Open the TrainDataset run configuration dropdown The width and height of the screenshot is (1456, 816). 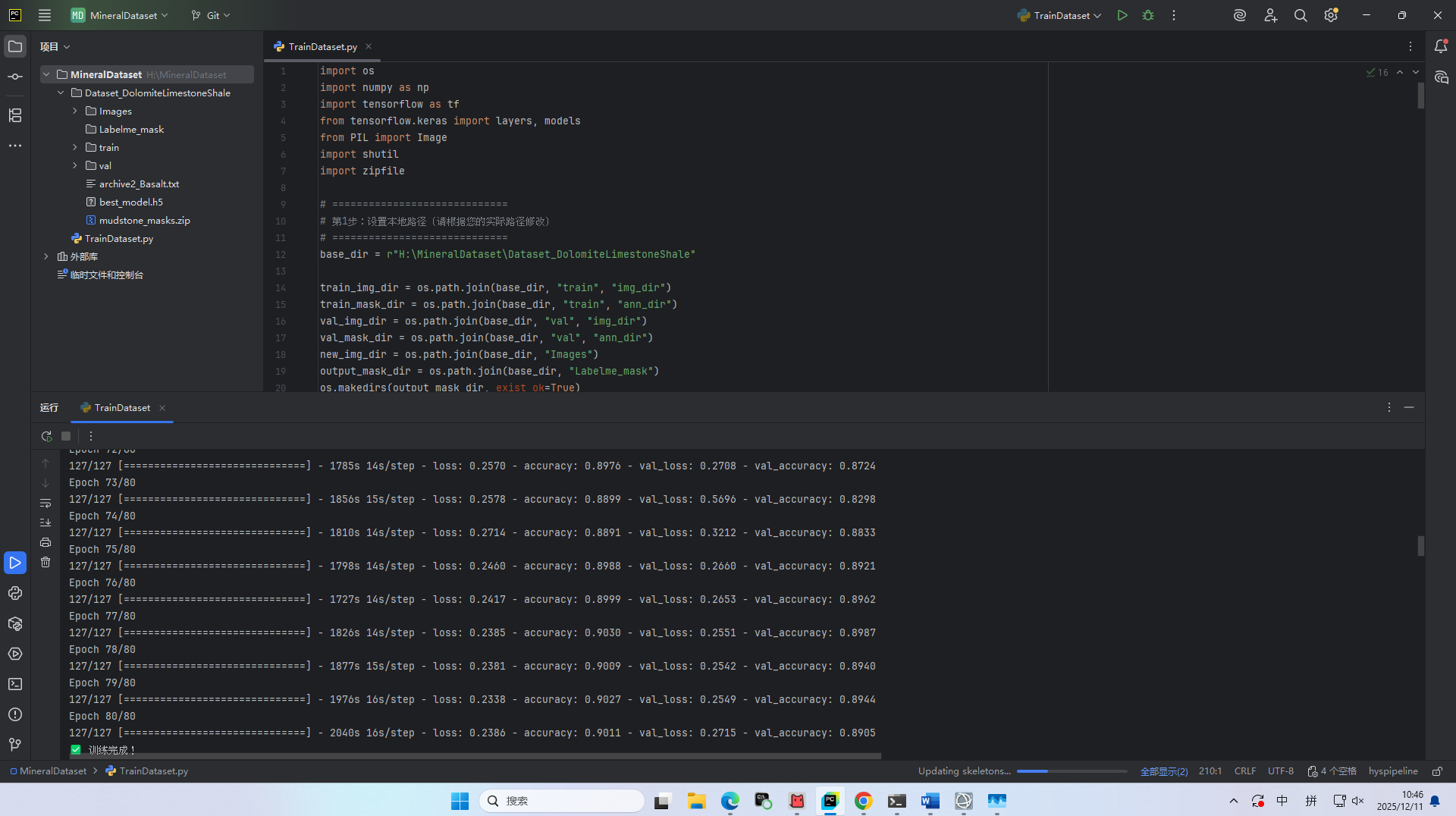tap(1059, 15)
